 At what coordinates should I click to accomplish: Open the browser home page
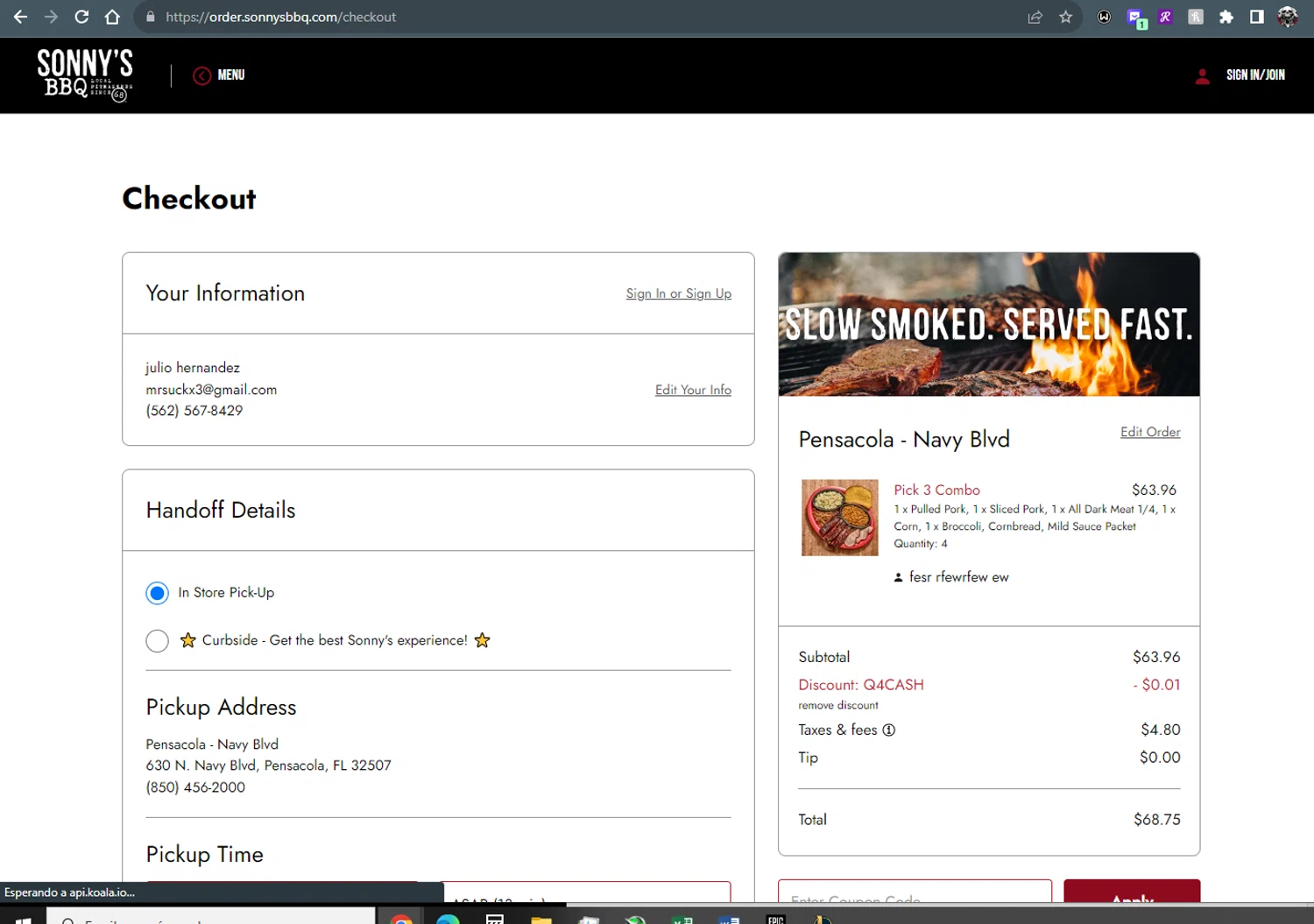pyautogui.click(x=112, y=17)
